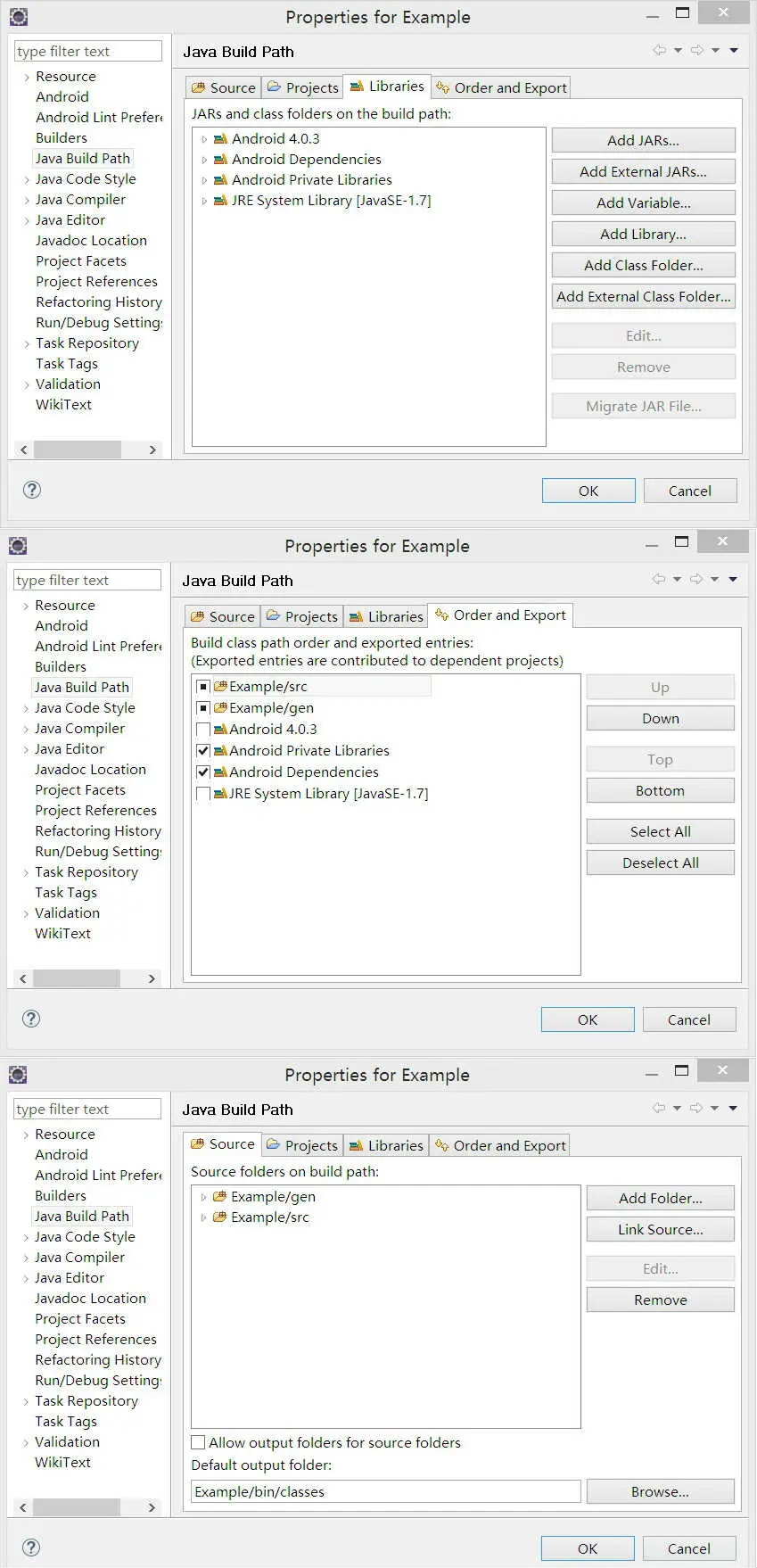Click Link Source... button
The height and width of the screenshot is (1568, 757).
tap(660, 1229)
